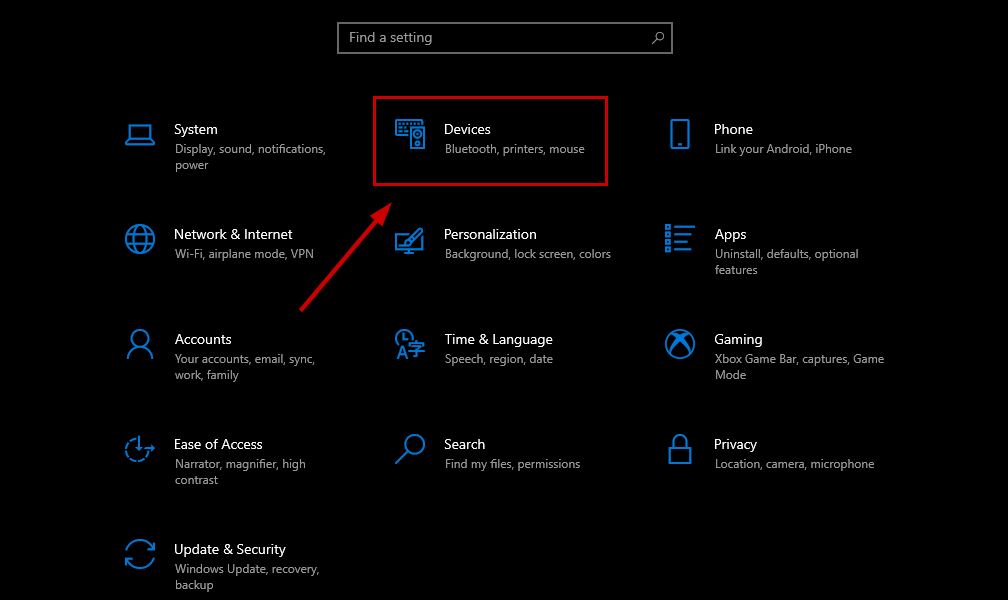
Task: Open the Accounts person icon
Action: (x=139, y=344)
